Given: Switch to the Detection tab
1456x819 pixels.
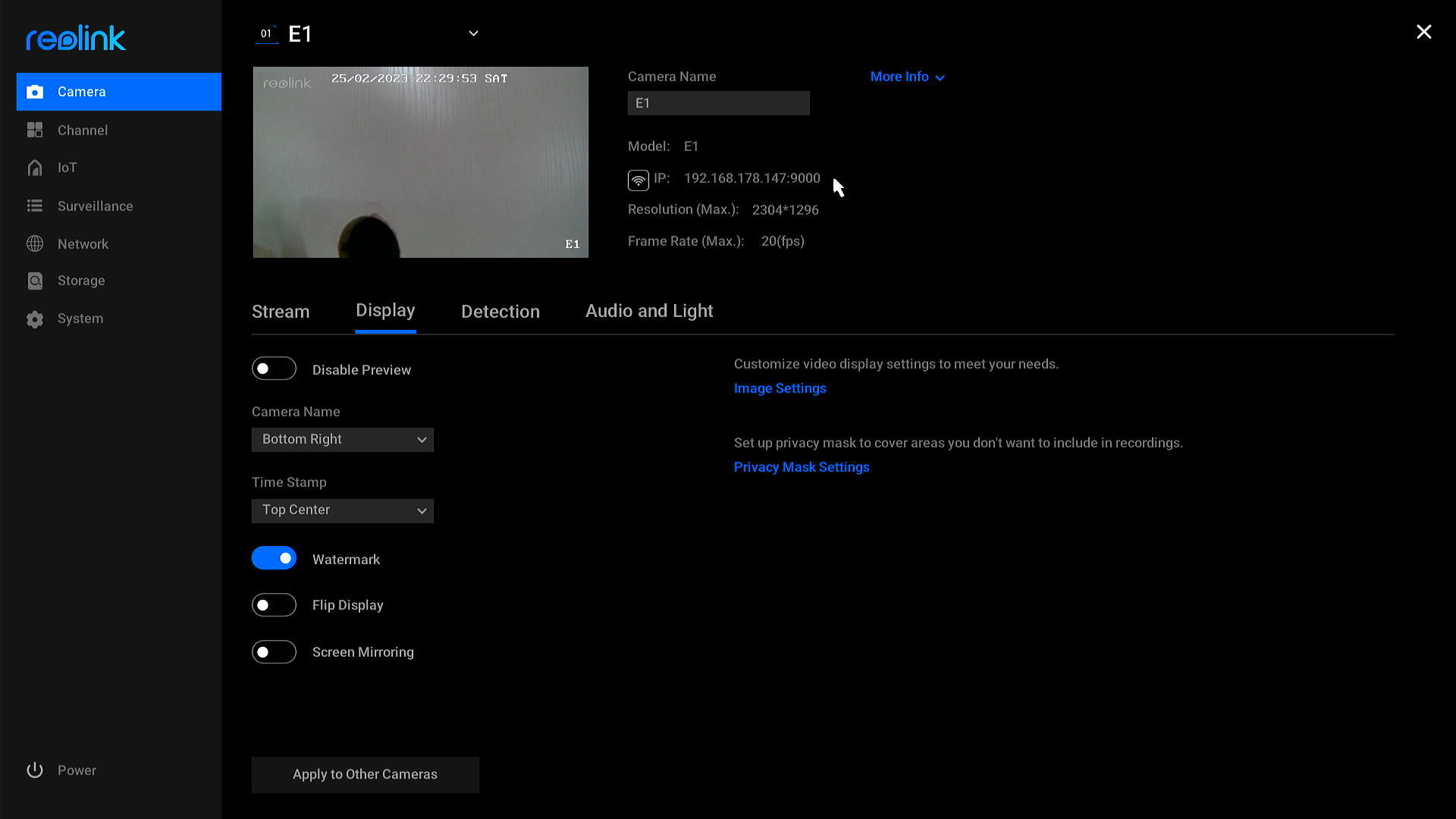Looking at the screenshot, I should 500,310.
